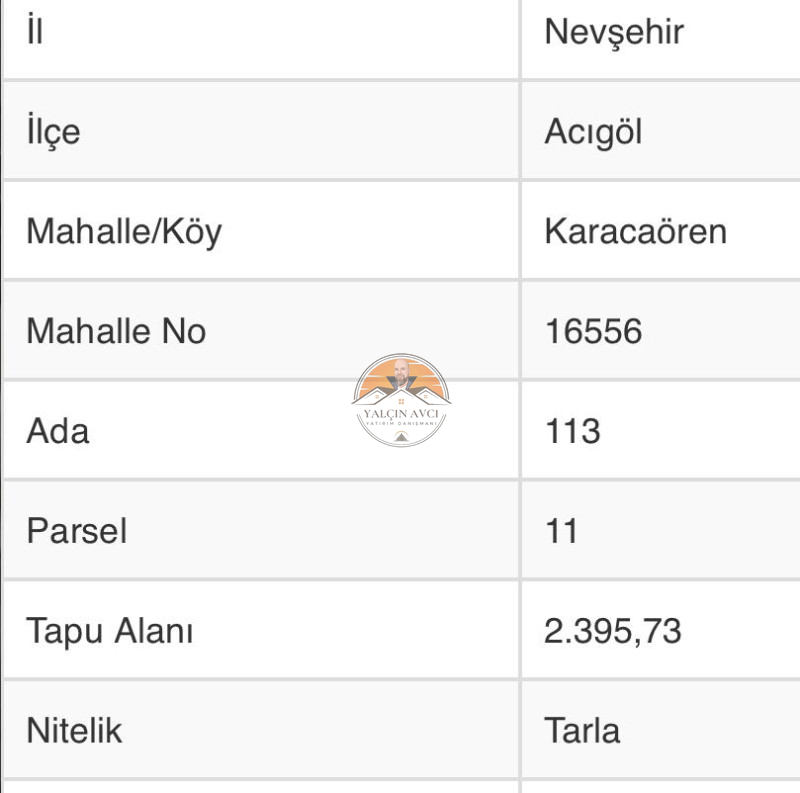The width and height of the screenshot is (800, 793).
Task: Select the area value 2.395,73
Action: [x=612, y=631]
